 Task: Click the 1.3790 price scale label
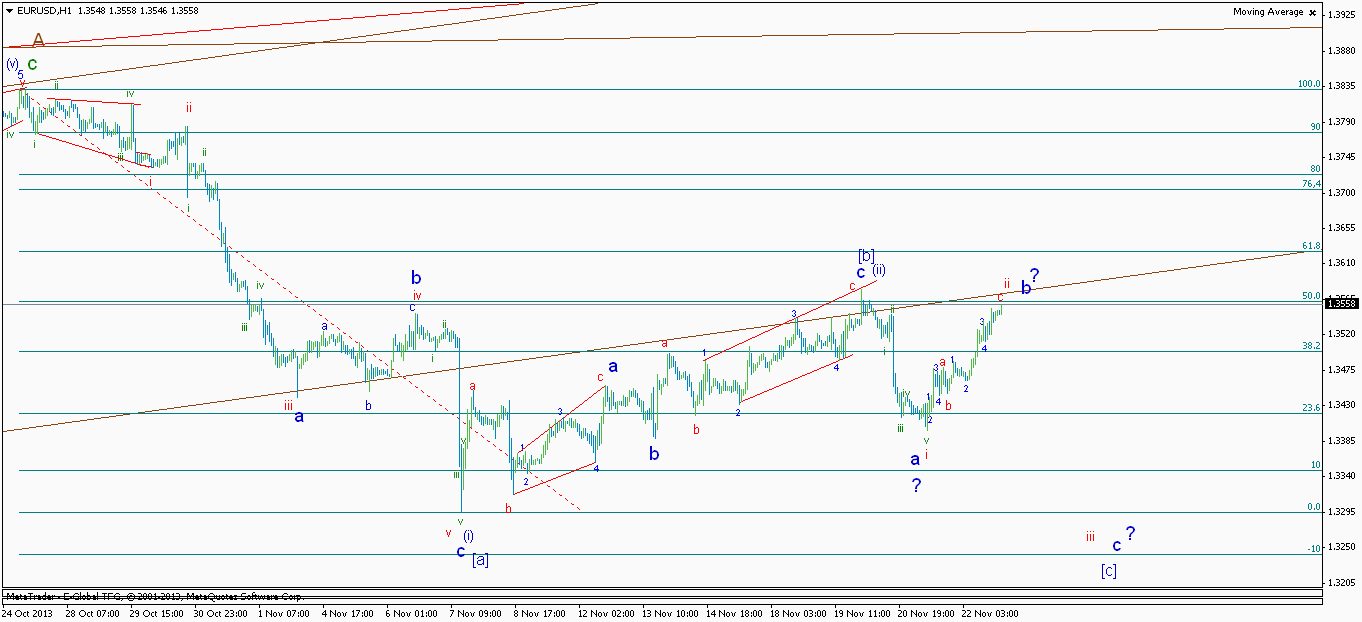click(1342, 122)
